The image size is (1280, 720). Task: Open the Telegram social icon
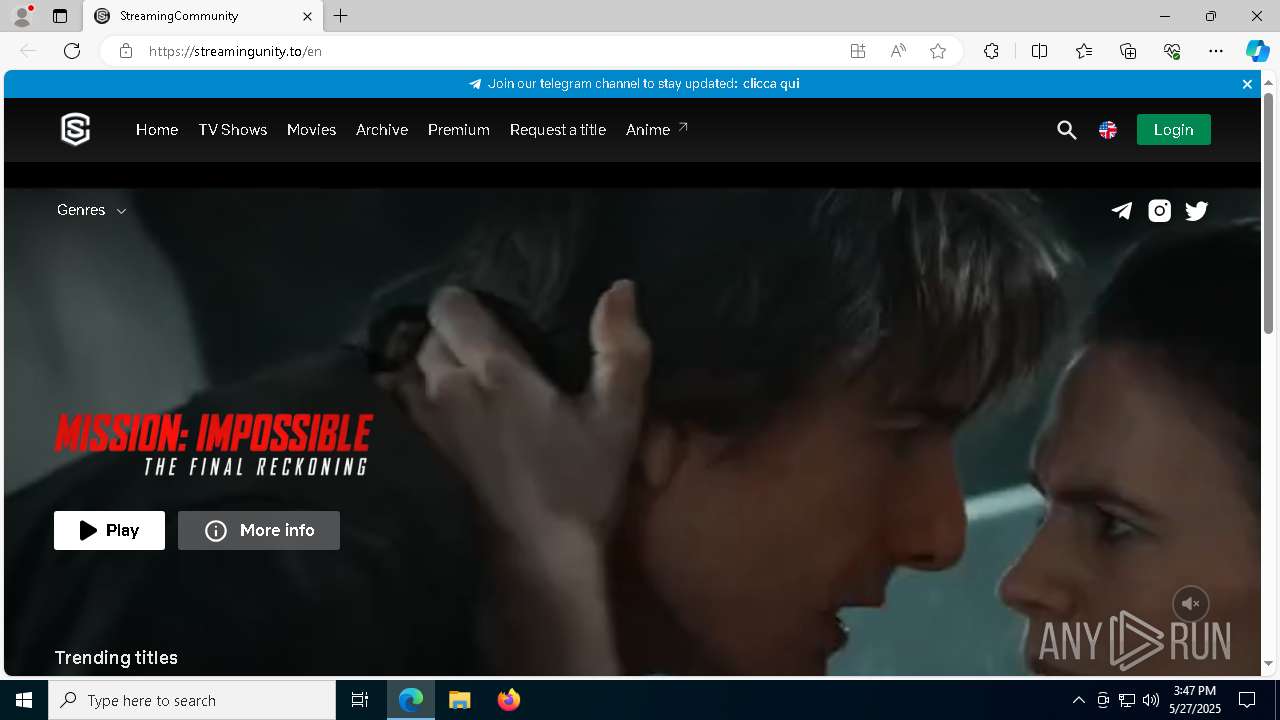[1122, 210]
